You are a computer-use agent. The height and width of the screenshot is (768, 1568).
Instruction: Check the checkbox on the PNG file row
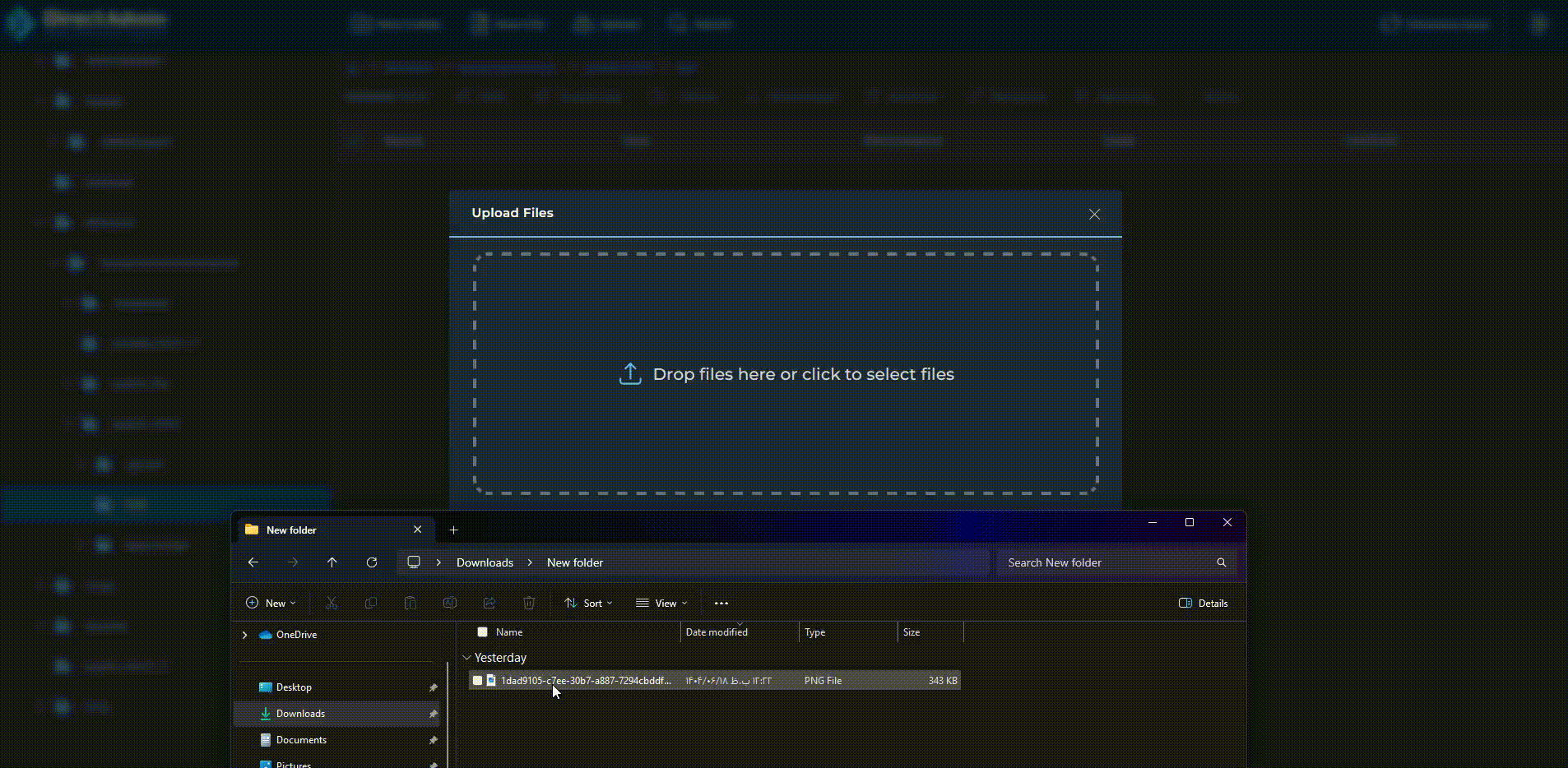tap(477, 680)
